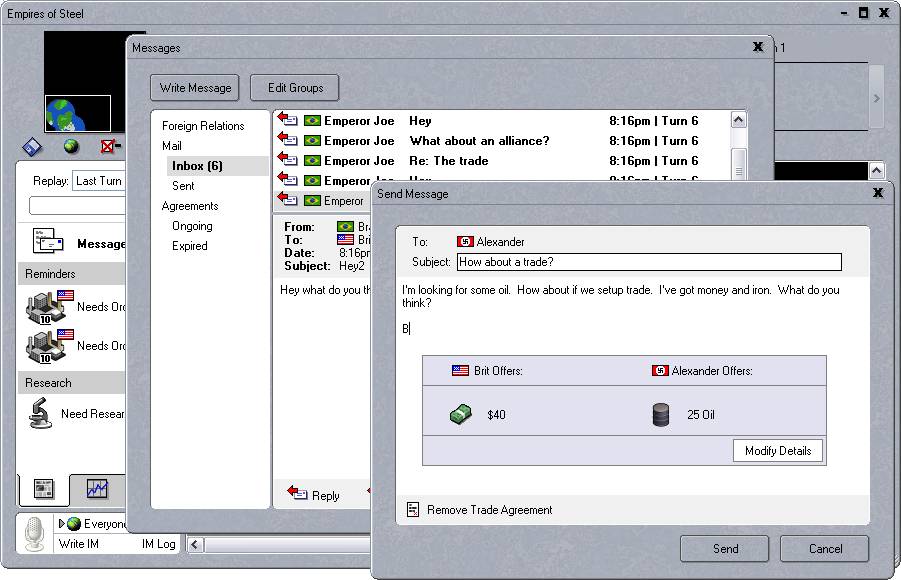Click the first city reminder icon
The width and height of the screenshot is (901, 580).
pyautogui.click(x=45, y=307)
